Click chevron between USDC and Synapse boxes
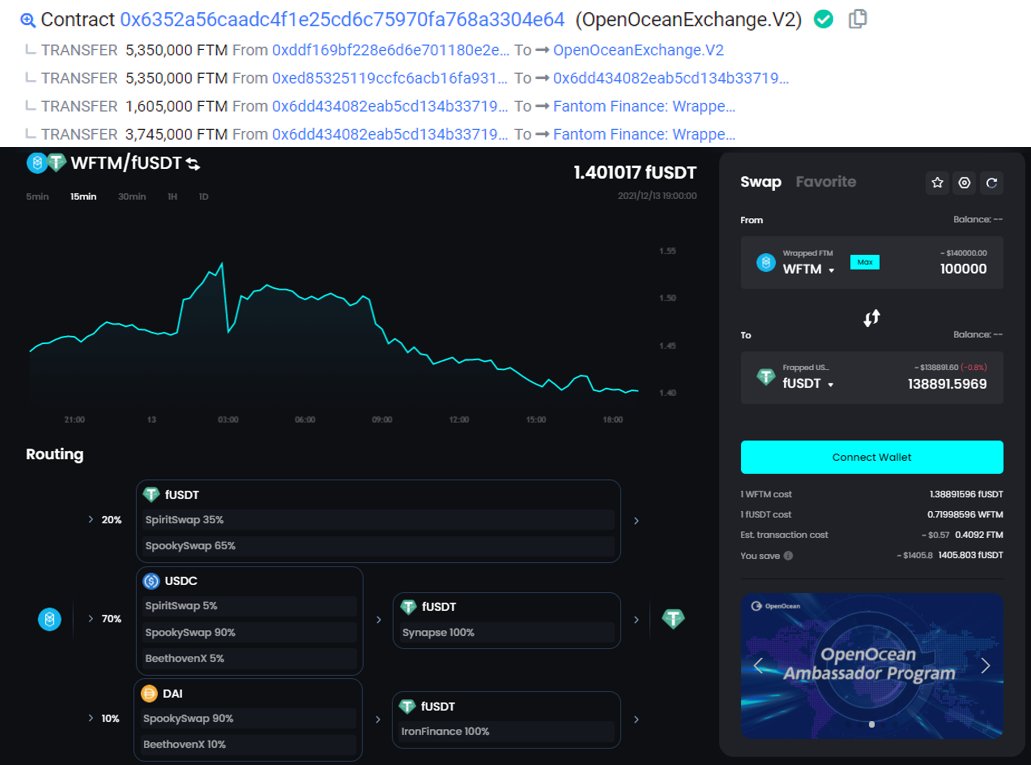The height and width of the screenshot is (765, 1031). pos(379,620)
